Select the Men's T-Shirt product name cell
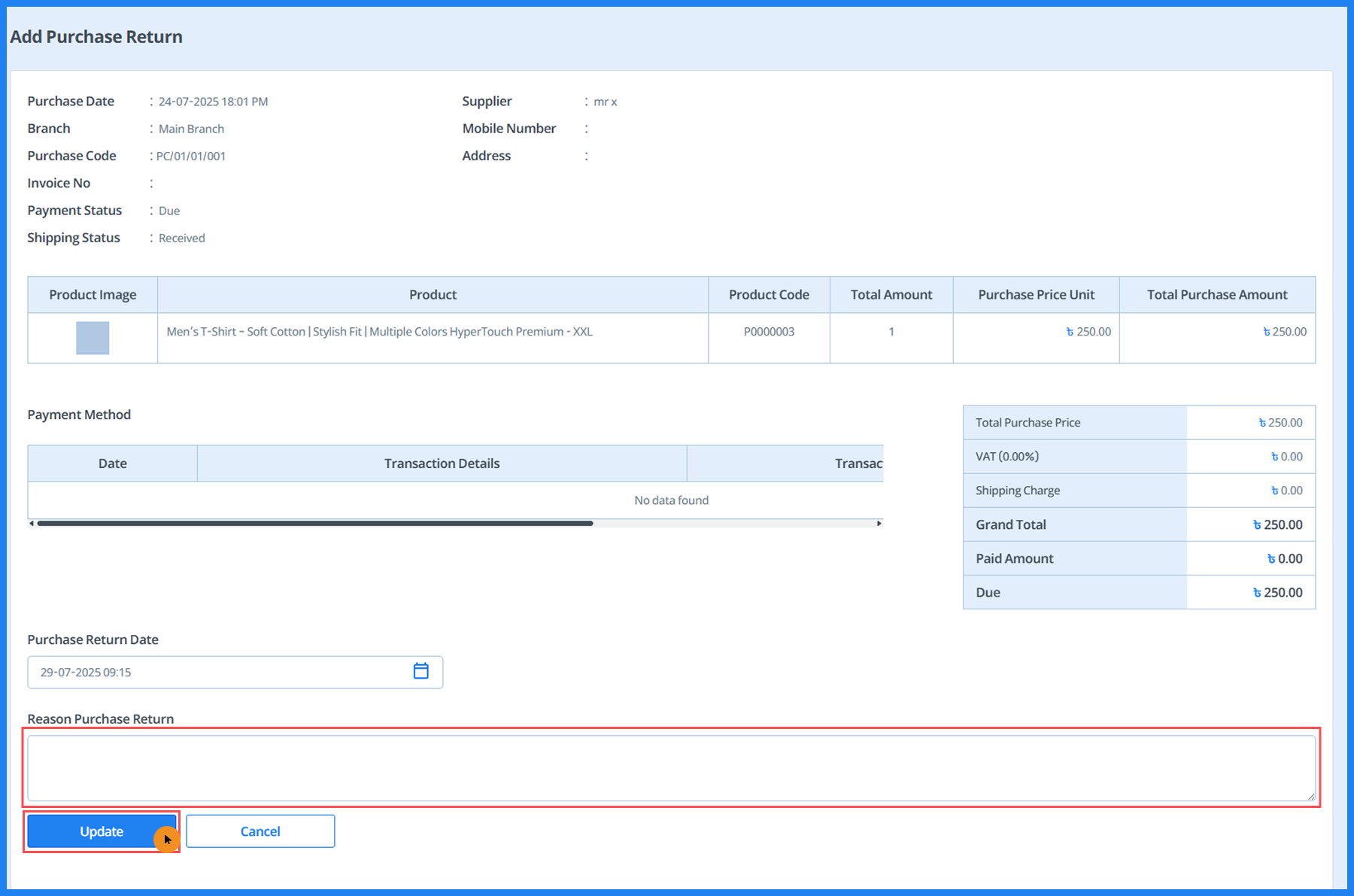The image size is (1354, 896). tap(380, 332)
